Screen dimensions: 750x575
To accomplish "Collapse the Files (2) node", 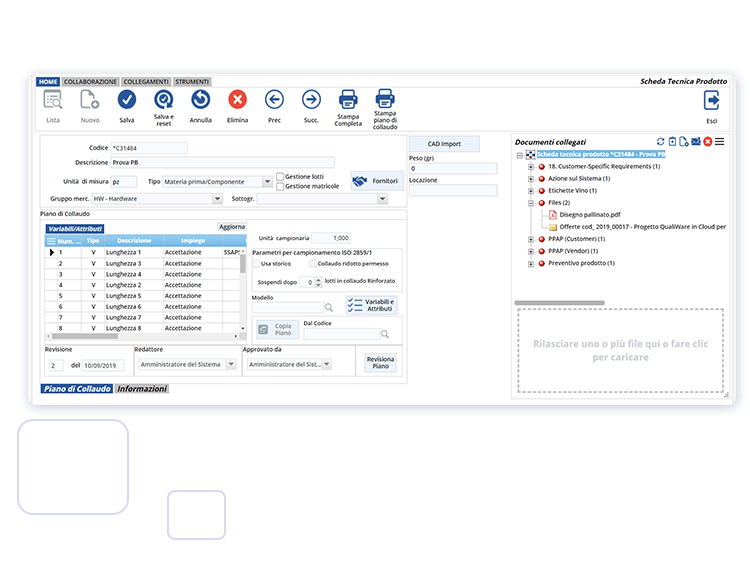I will [x=530, y=203].
